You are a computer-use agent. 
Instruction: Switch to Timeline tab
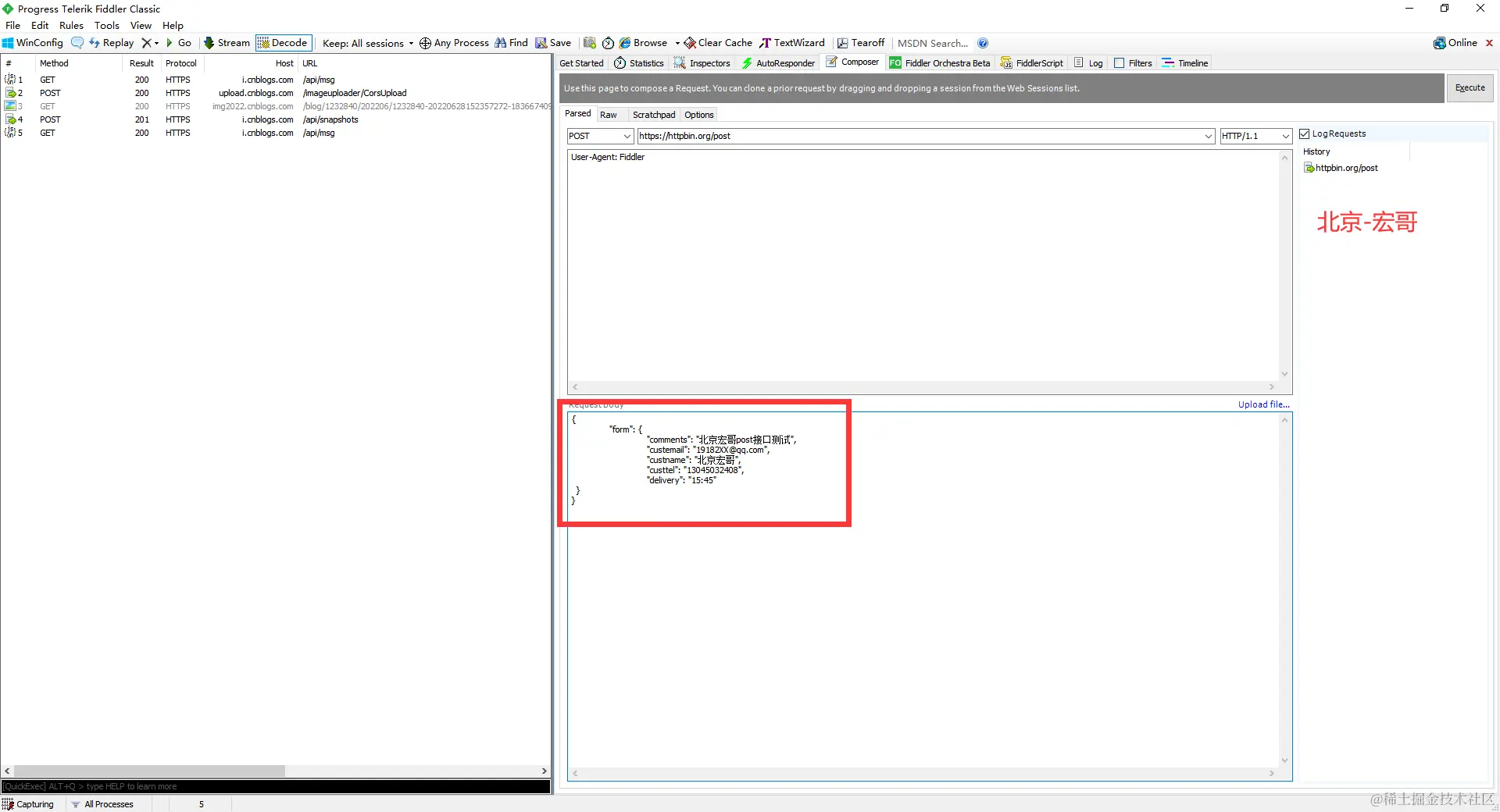click(1184, 63)
